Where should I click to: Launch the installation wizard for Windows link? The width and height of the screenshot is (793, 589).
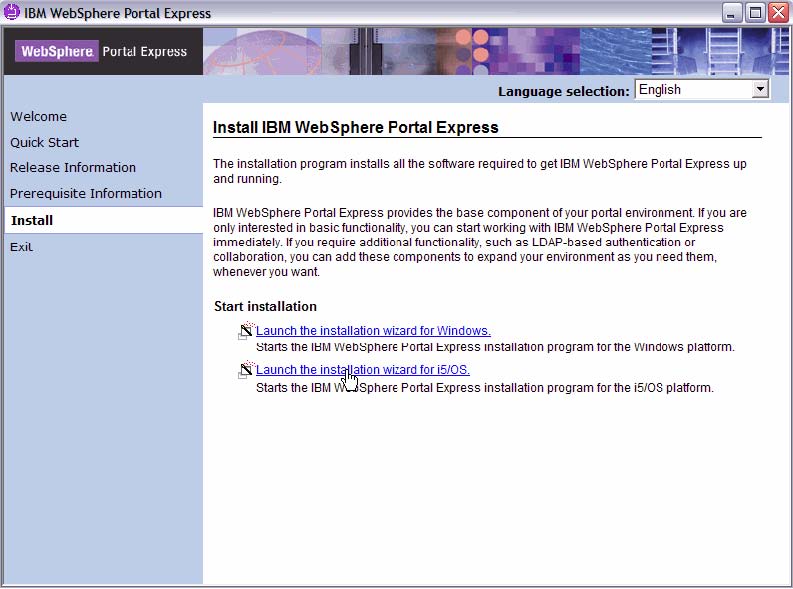[373, 331]
